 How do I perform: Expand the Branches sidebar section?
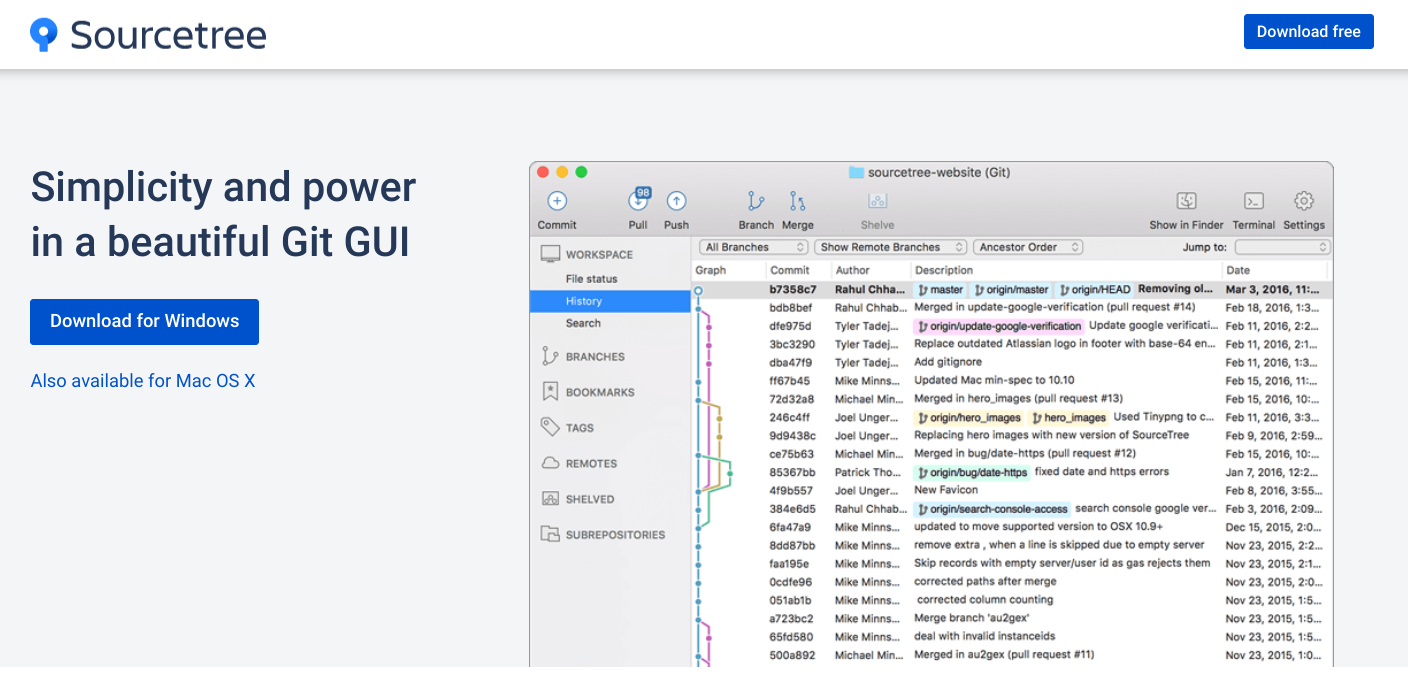tap(594, 357)
